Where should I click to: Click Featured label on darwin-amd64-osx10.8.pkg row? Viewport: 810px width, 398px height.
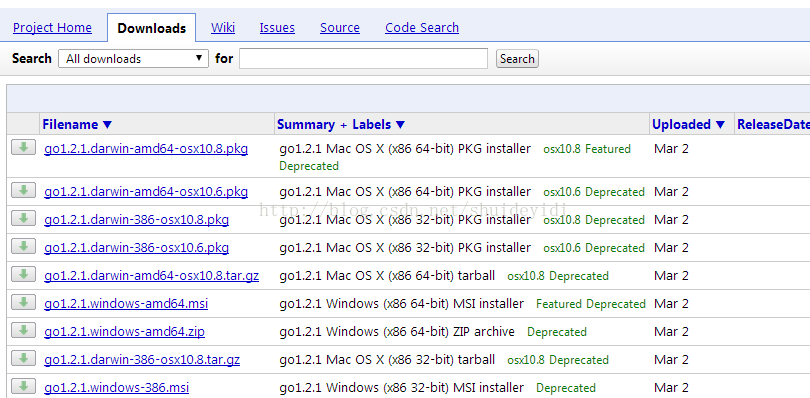[608, 149]
